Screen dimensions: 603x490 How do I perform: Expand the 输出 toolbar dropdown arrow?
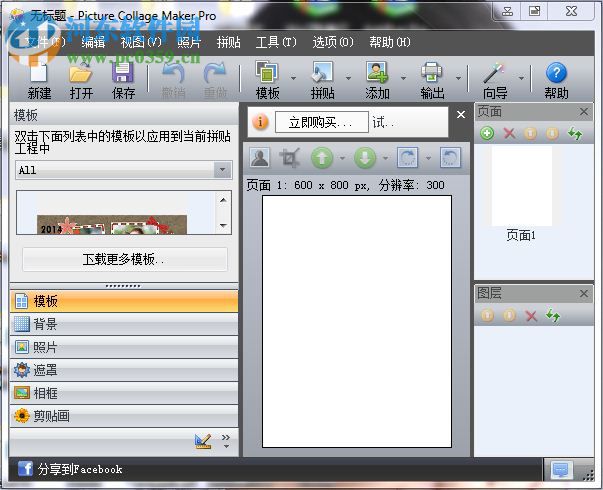coord(458,78)
